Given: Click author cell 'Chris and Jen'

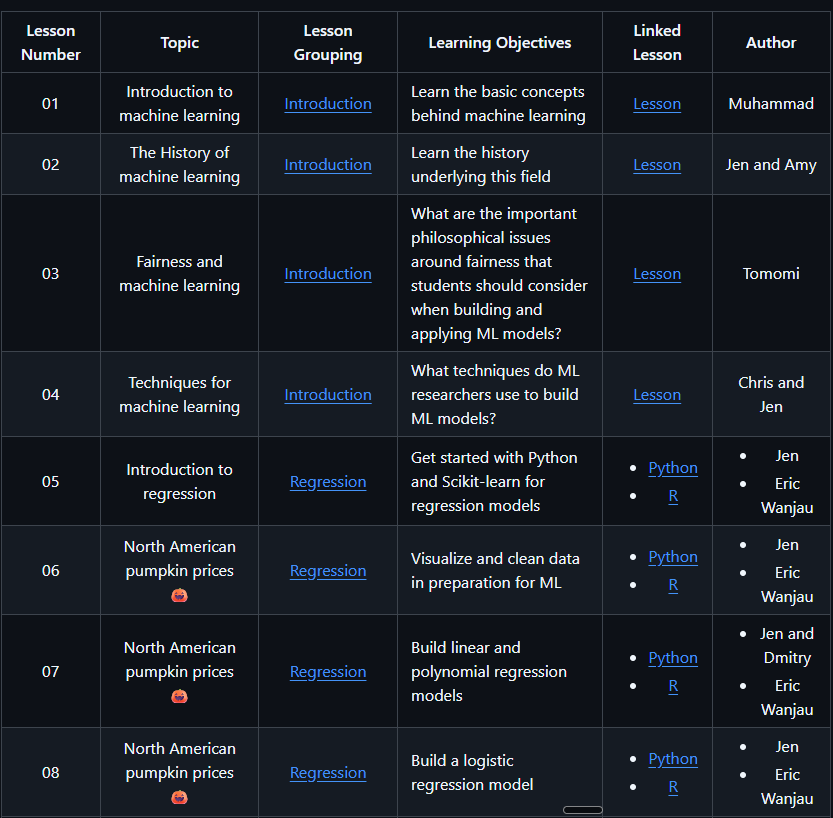Looking at the screenshot, I should (x=771, y=395).
